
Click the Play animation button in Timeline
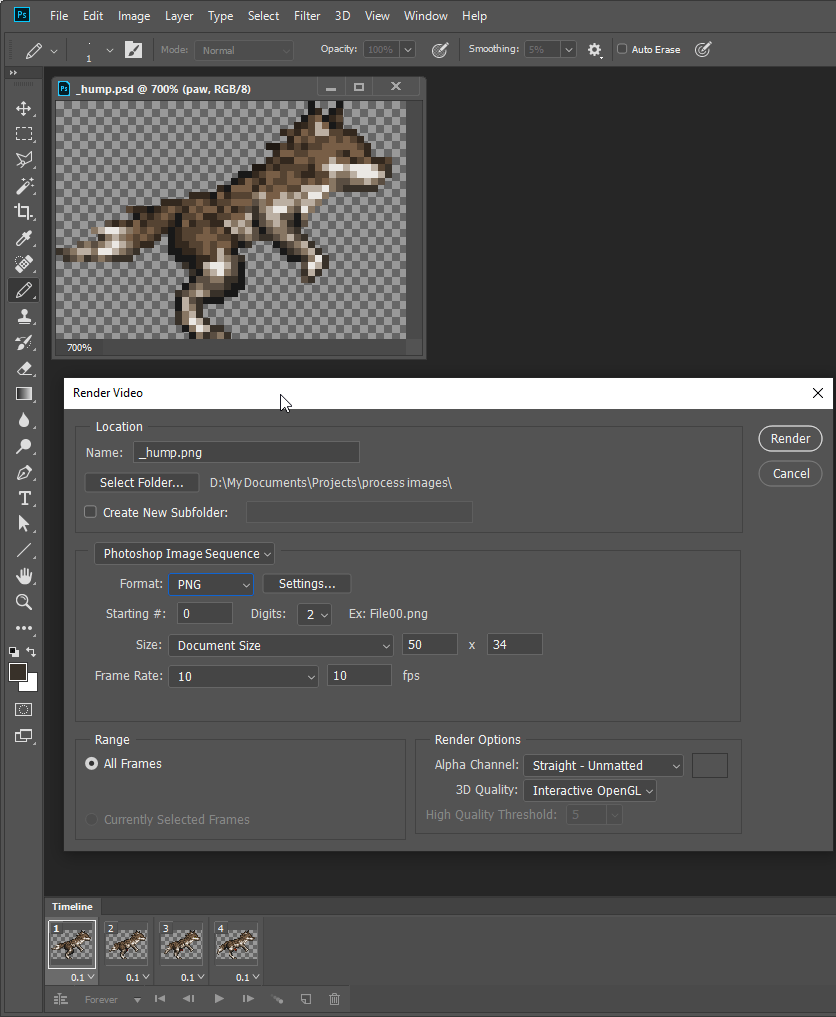pyautogui.click(x=219, y=999)
